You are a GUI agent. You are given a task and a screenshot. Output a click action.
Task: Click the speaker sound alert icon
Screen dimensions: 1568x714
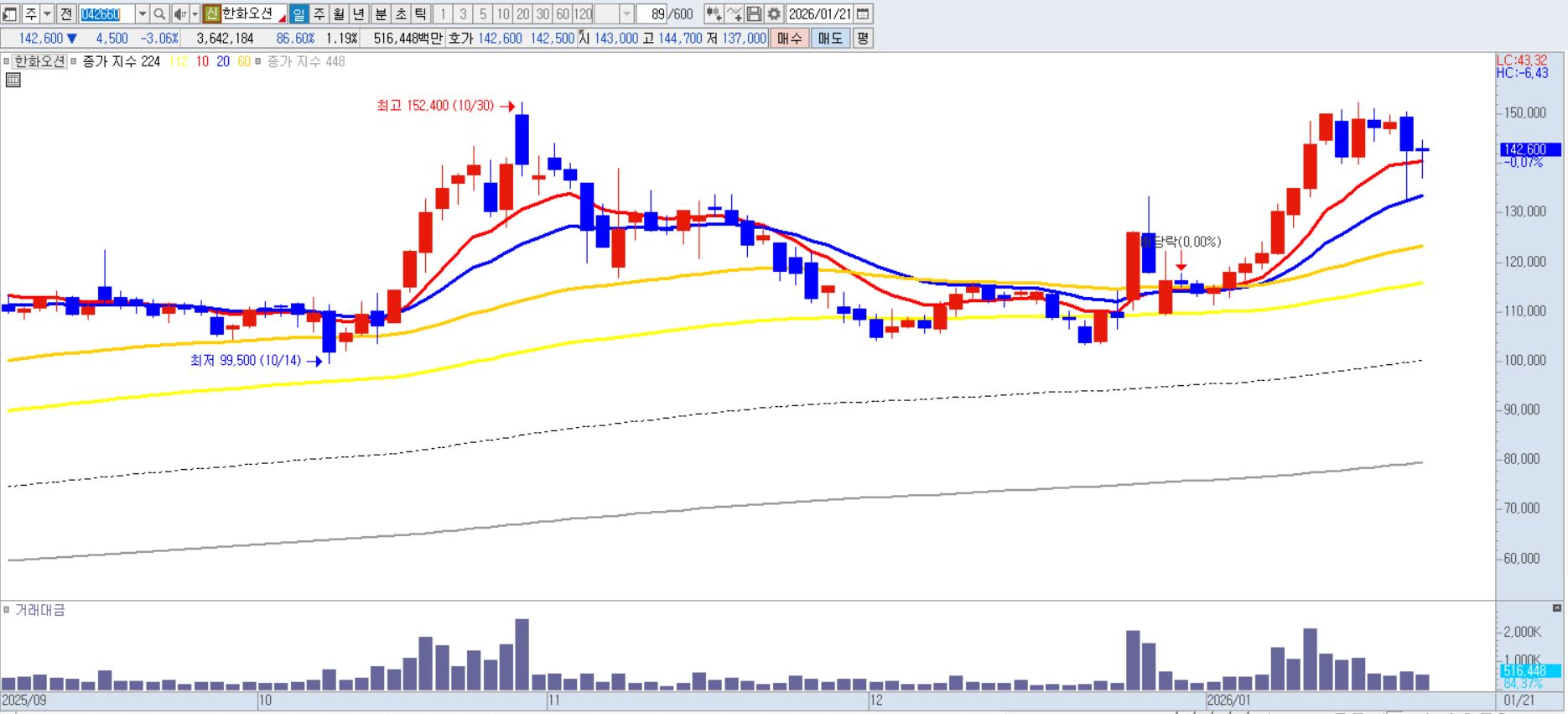(x=179, y=14)
